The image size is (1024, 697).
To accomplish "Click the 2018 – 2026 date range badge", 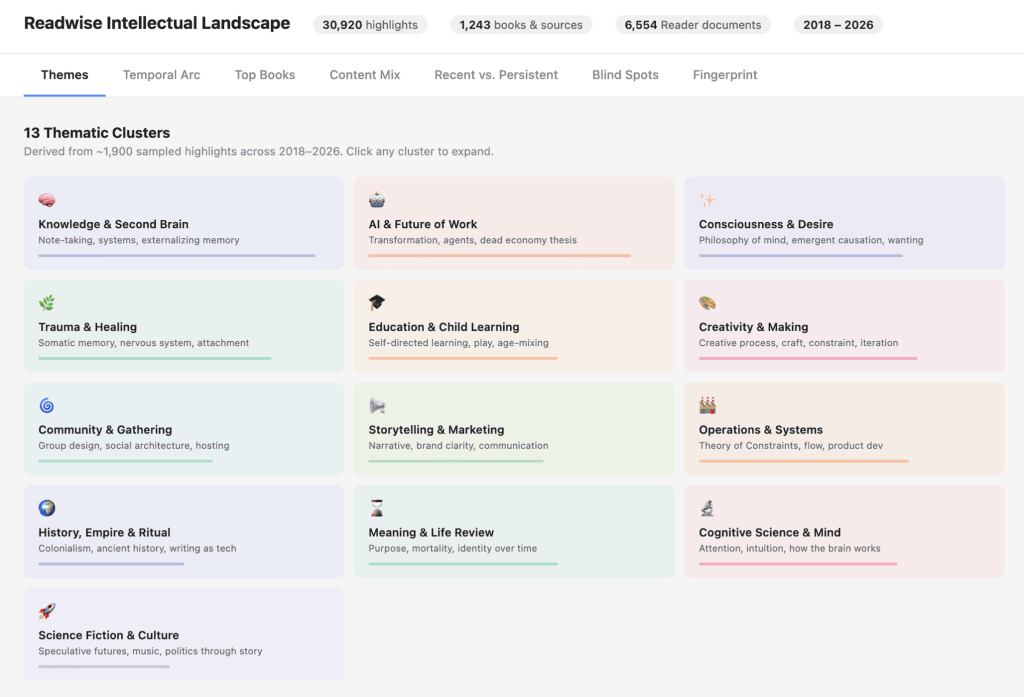I will pyautogui.click(x=838, y=25).
